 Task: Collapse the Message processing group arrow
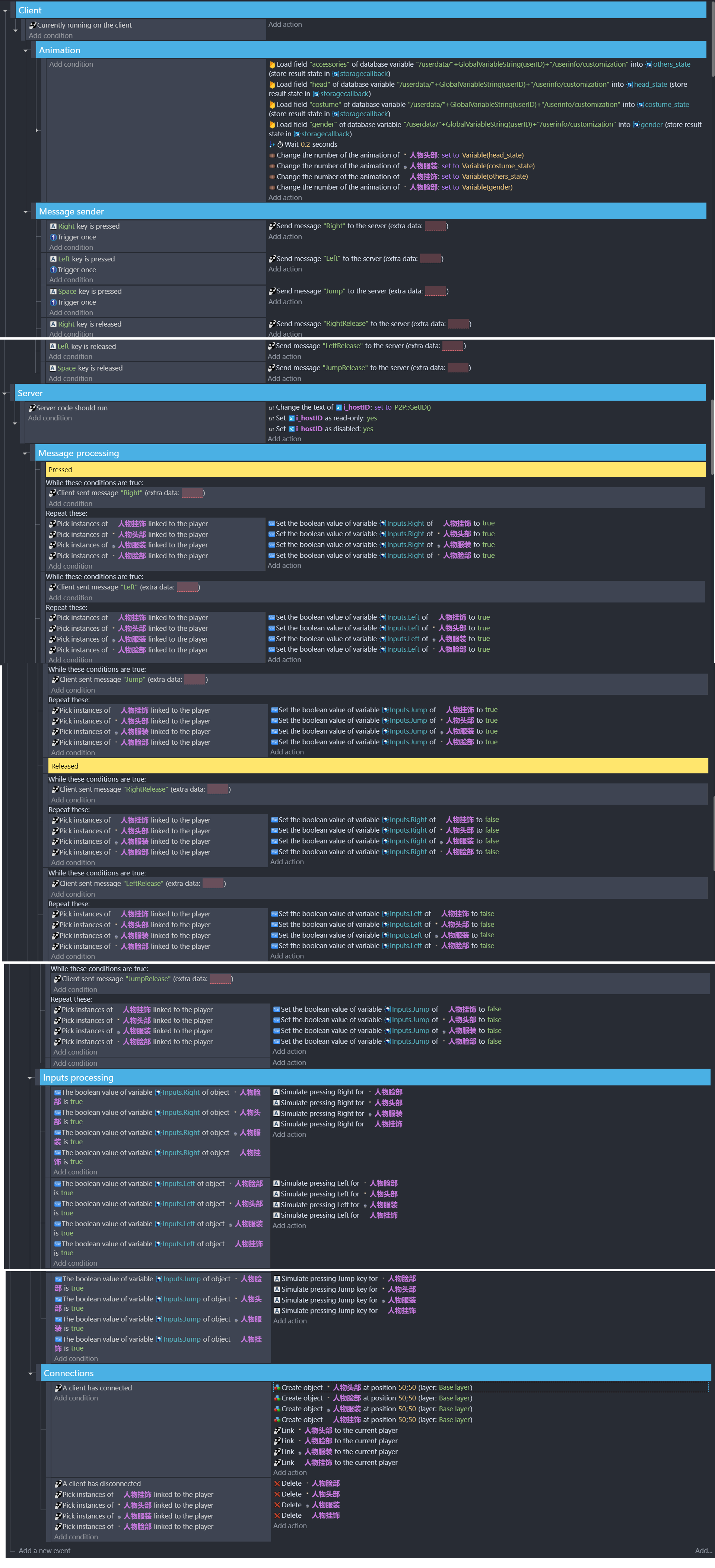(x=25, y=454)
